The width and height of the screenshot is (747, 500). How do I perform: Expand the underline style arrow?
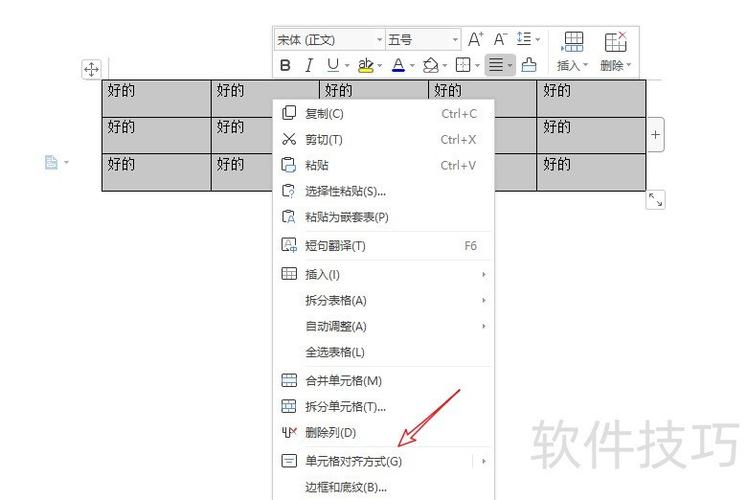pos(347,65)
